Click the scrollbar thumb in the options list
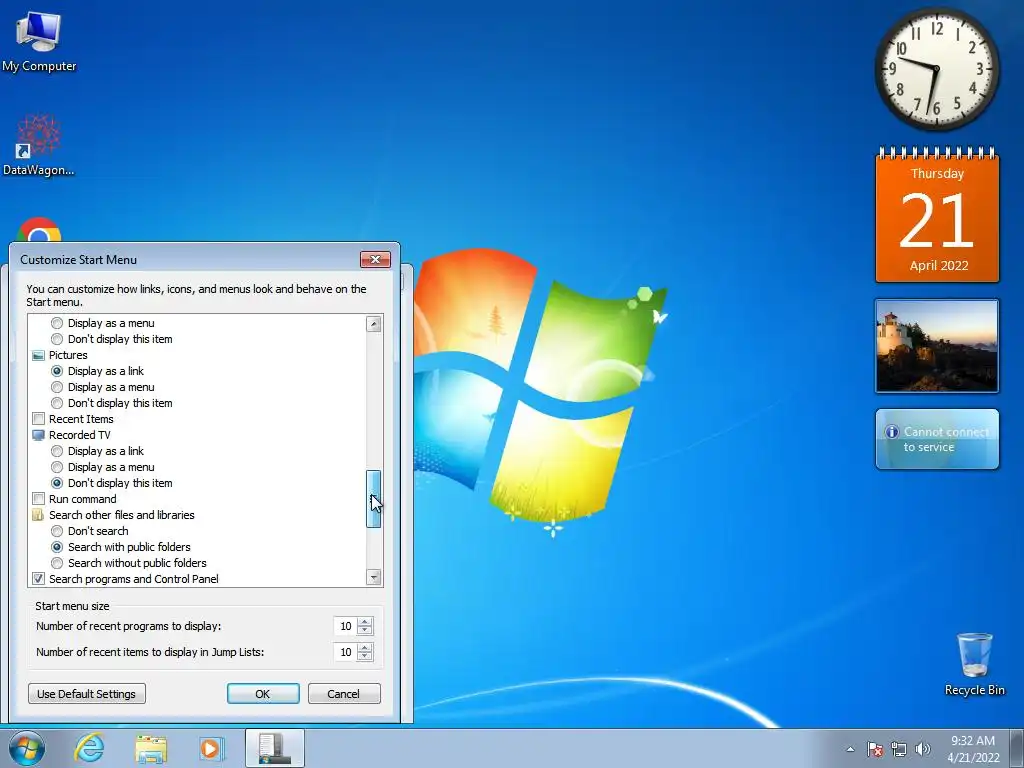Image resolution: width=1024 pixels, height=768 pixels. [374, 499]
